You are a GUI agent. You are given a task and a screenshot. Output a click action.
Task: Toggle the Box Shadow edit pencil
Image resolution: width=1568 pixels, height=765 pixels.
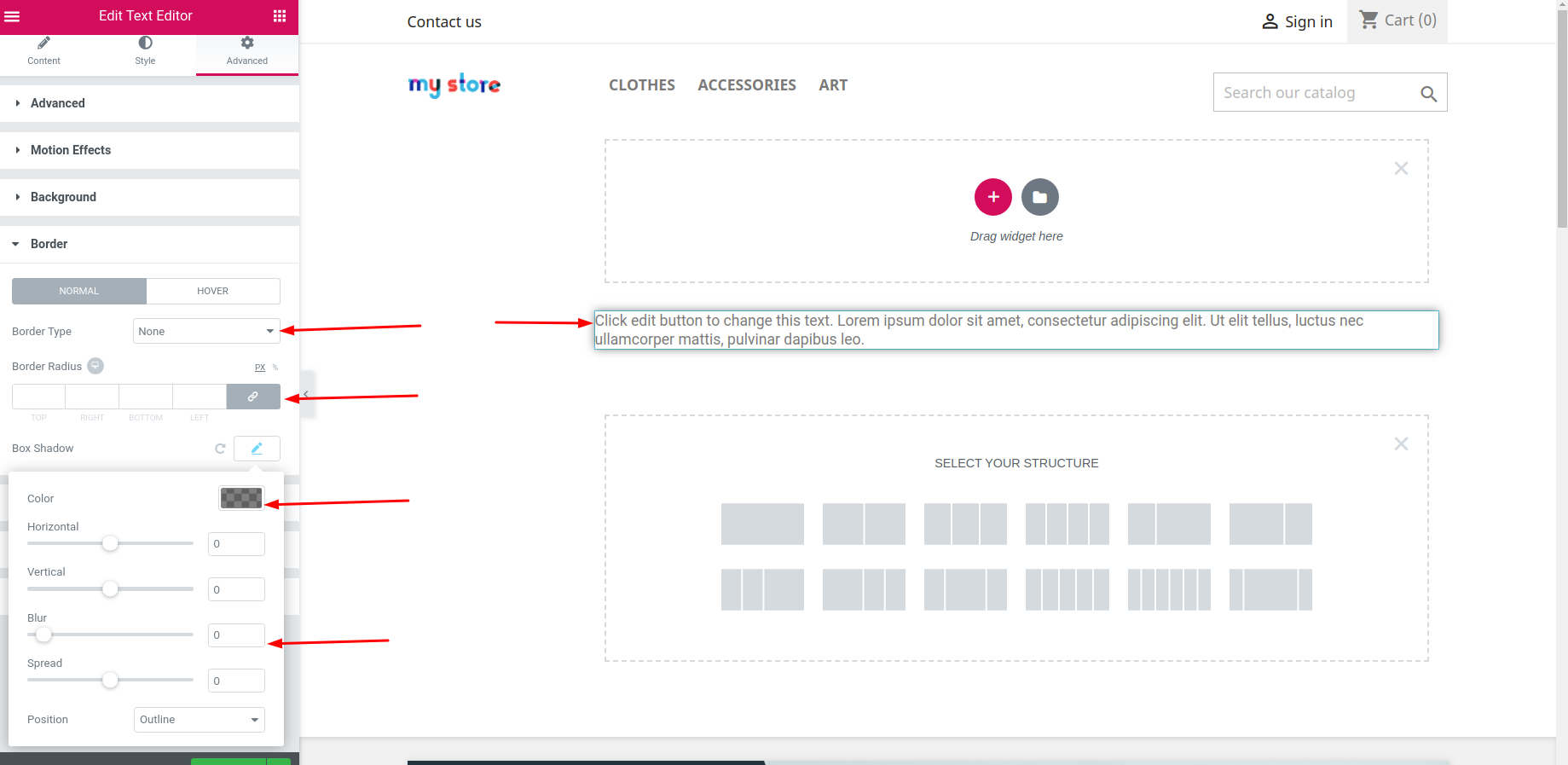coord(257,449)
